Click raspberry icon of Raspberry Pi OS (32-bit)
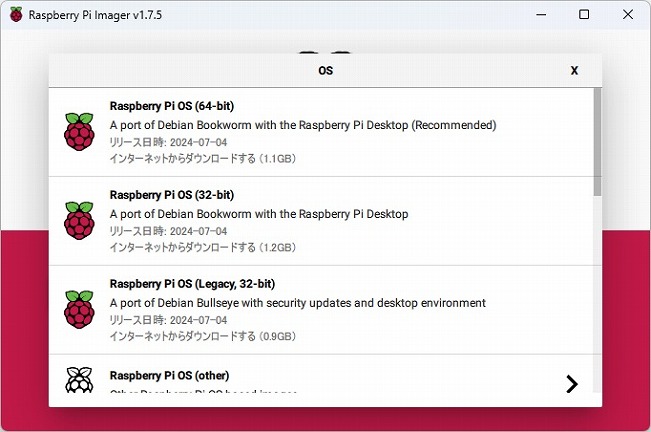 [79, 220]
